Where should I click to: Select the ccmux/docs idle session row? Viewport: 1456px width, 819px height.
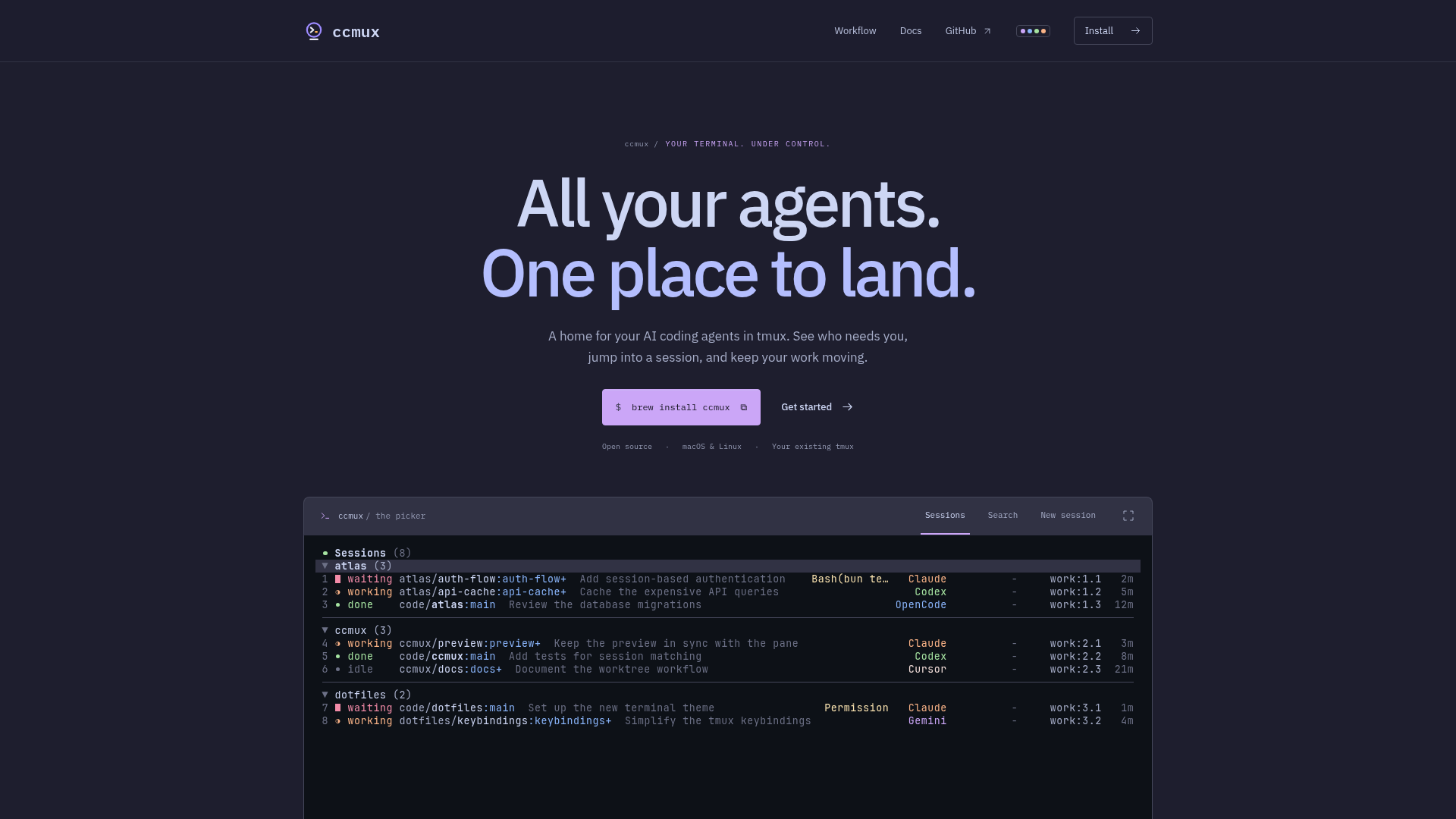coord(728,670)
